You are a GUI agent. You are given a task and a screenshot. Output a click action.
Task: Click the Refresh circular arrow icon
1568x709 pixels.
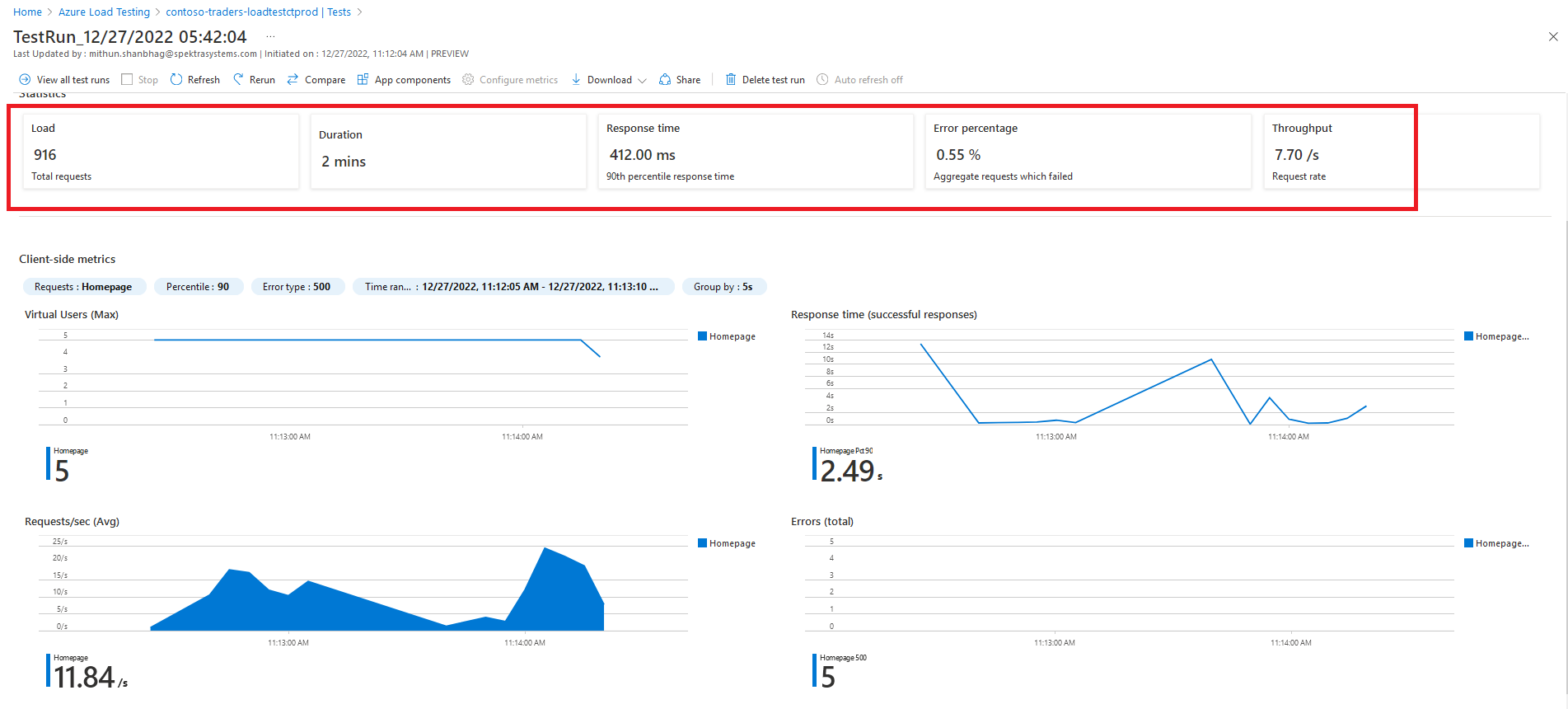pos(176,80)
